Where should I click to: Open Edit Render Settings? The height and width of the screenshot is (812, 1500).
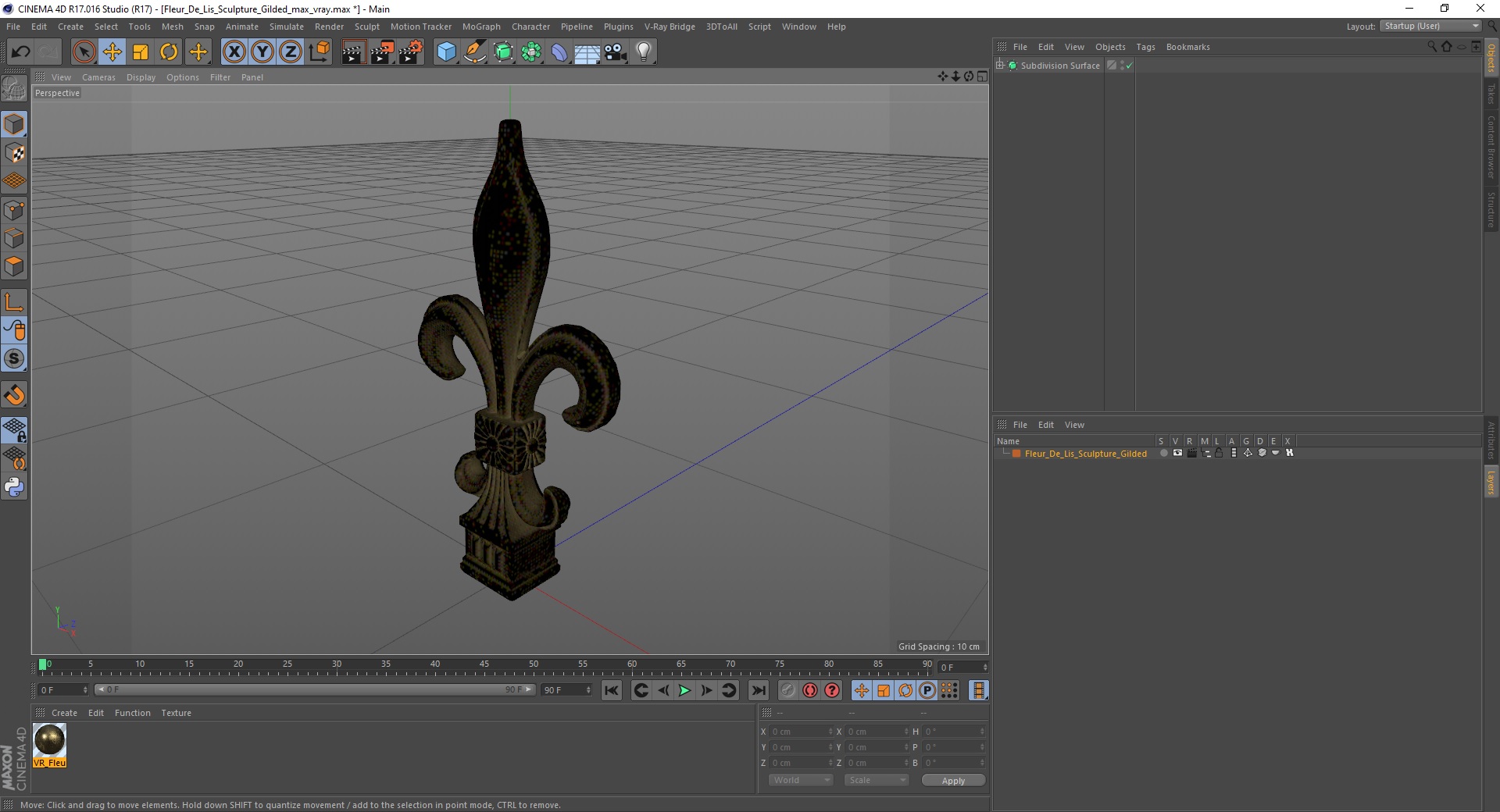coord(411,52)
